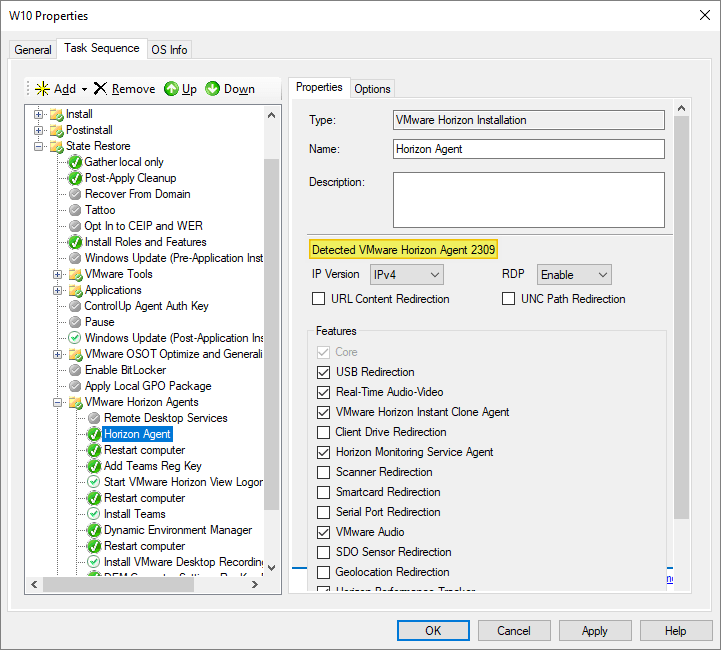721x650 pixels.
Task: Open the RDP Enable dropdown
Action: tap(574, 274)
